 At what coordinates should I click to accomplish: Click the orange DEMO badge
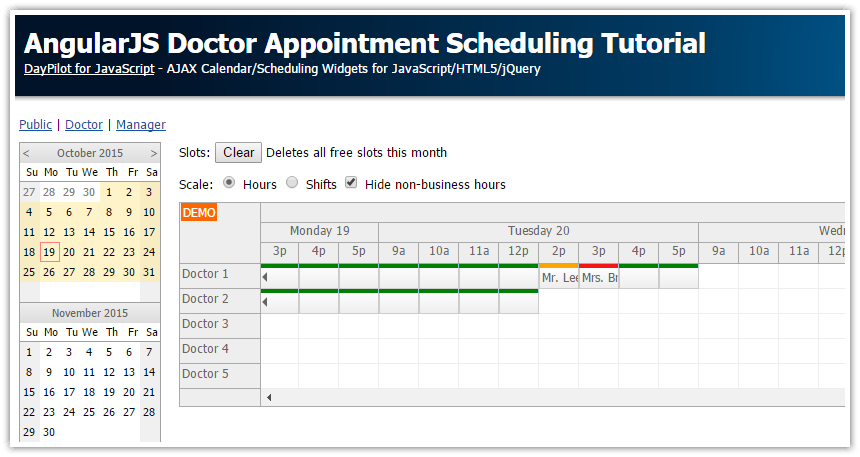(x=198, y=212)
